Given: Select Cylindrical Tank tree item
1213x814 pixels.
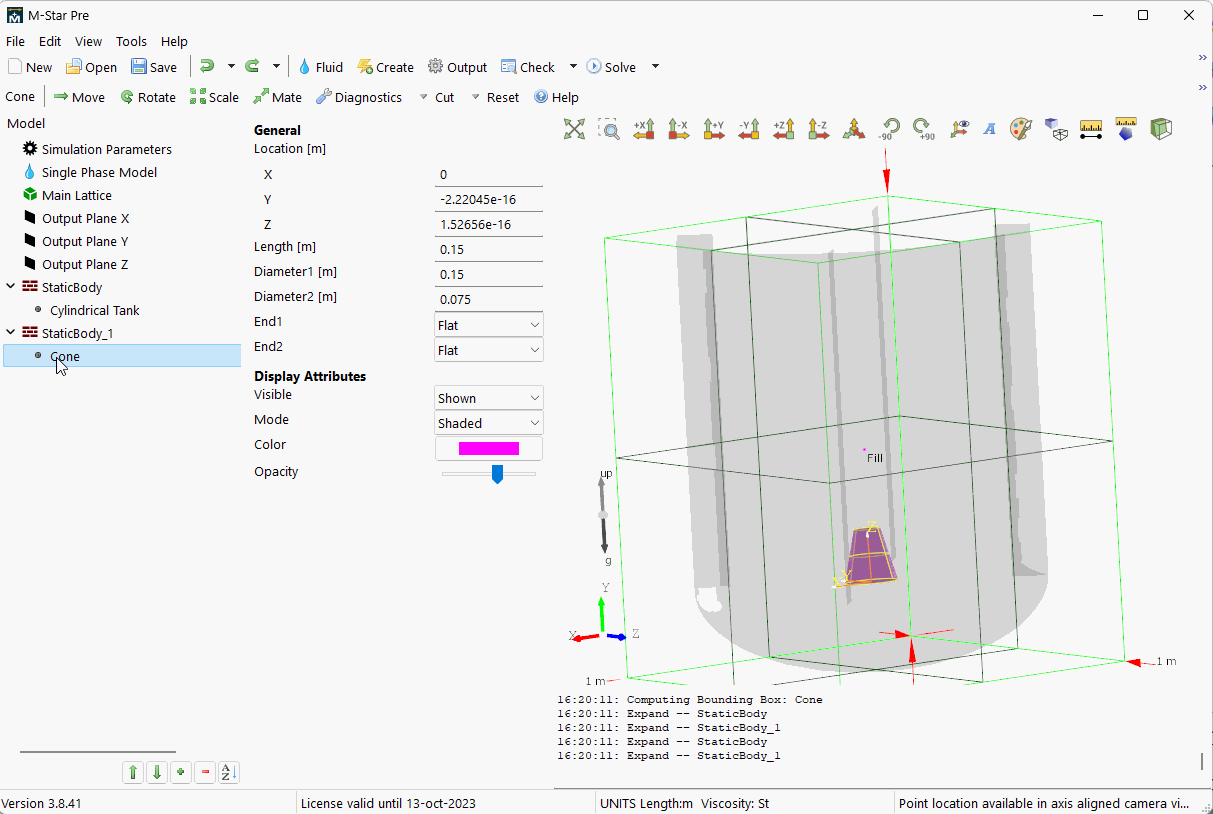Looking at the screenshot, I should [95, 310].
